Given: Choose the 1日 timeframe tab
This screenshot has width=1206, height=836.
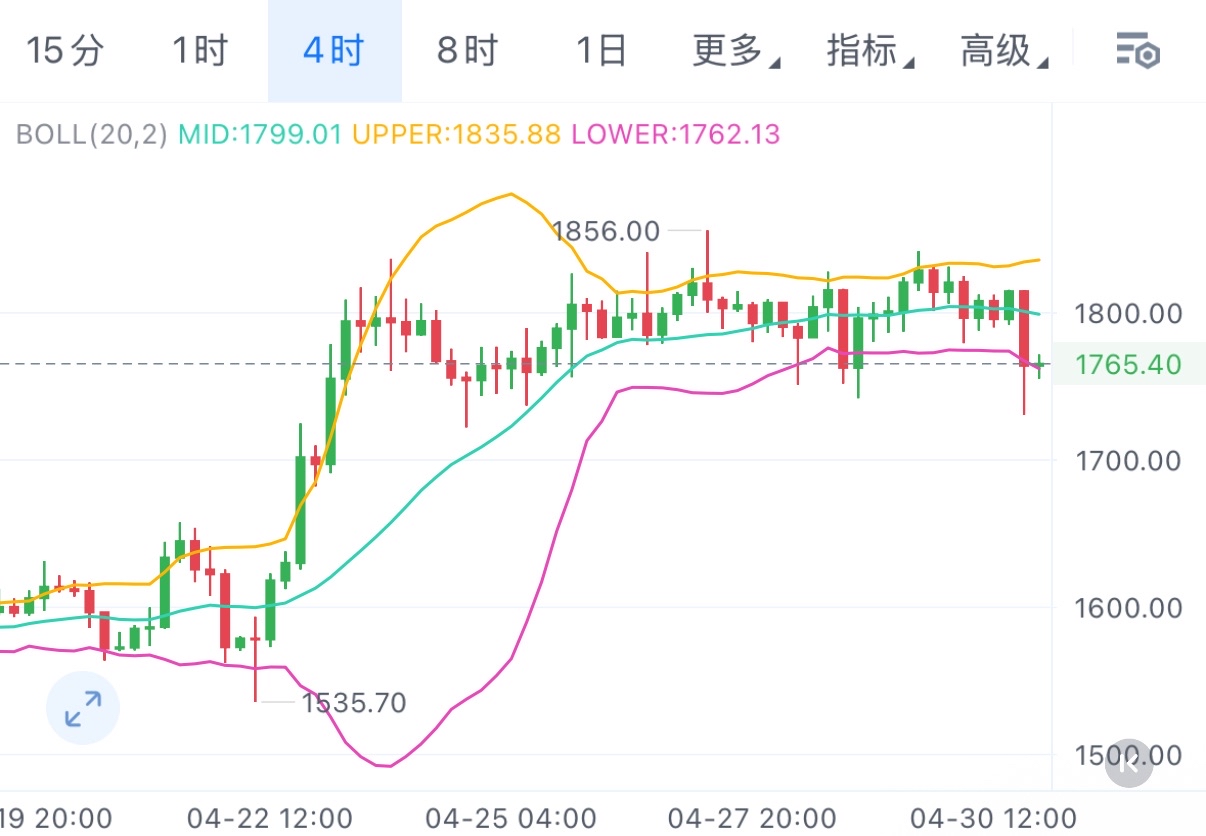Looking at the screenshot, I should 601,50.
